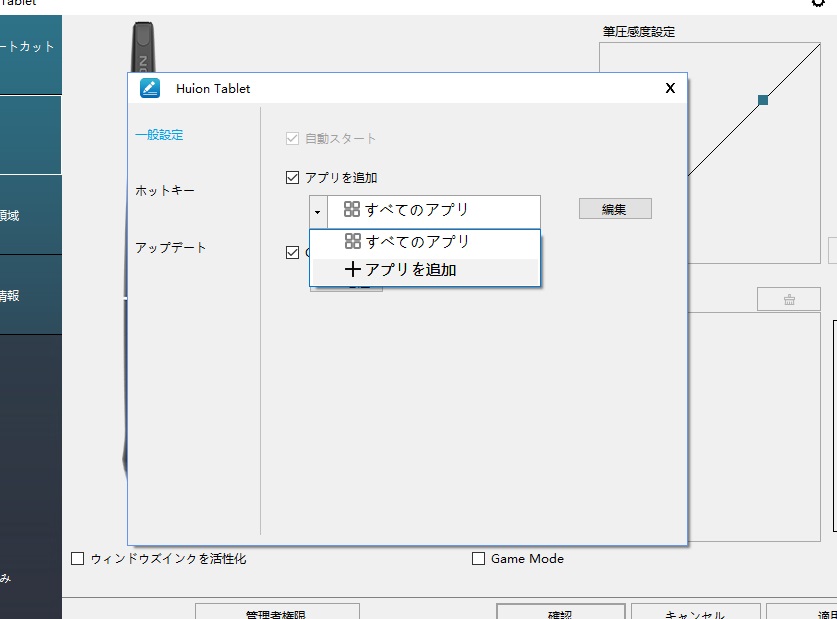
Task: Close the Huion Tablet settings dialog
Action: [670, 88]
